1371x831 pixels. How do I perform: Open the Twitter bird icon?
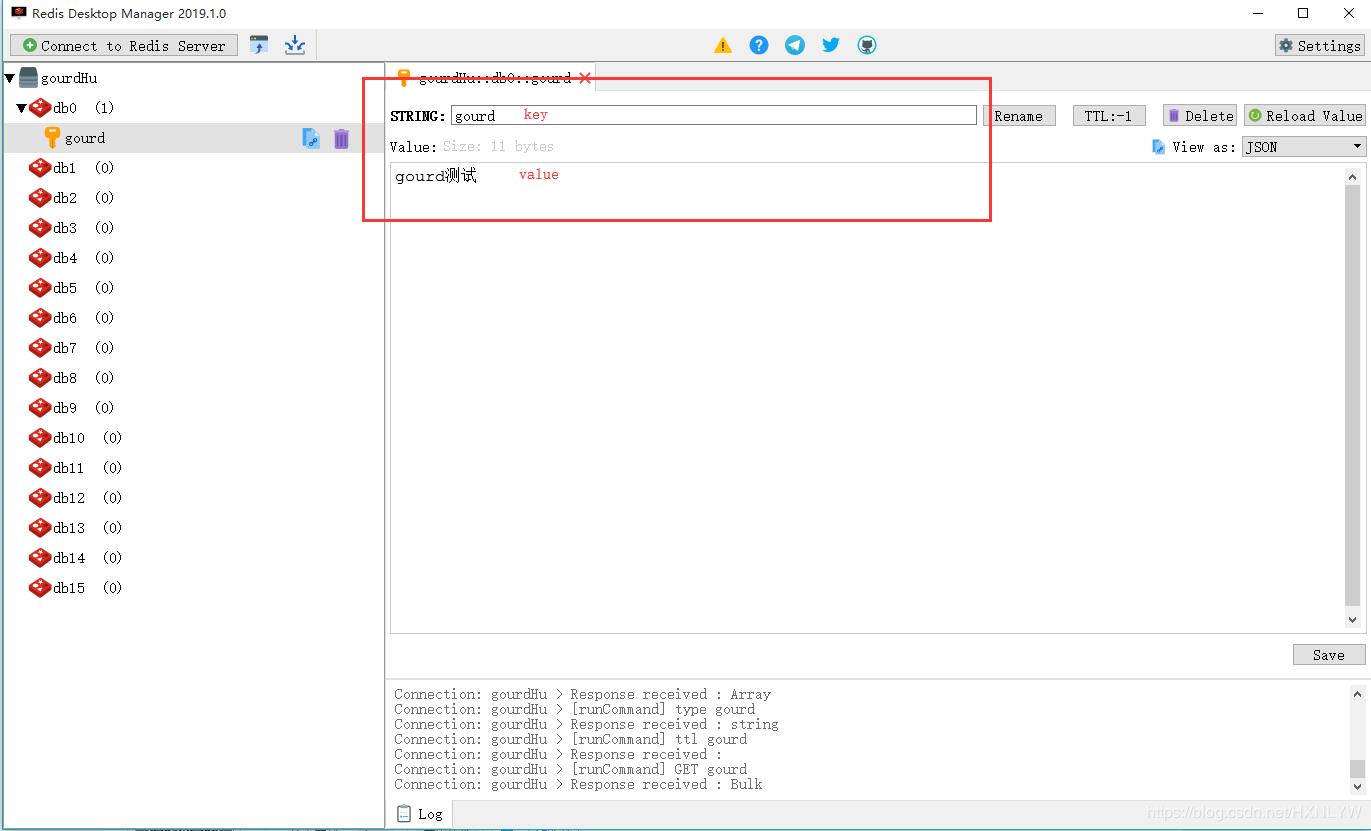tap(831, 45)
